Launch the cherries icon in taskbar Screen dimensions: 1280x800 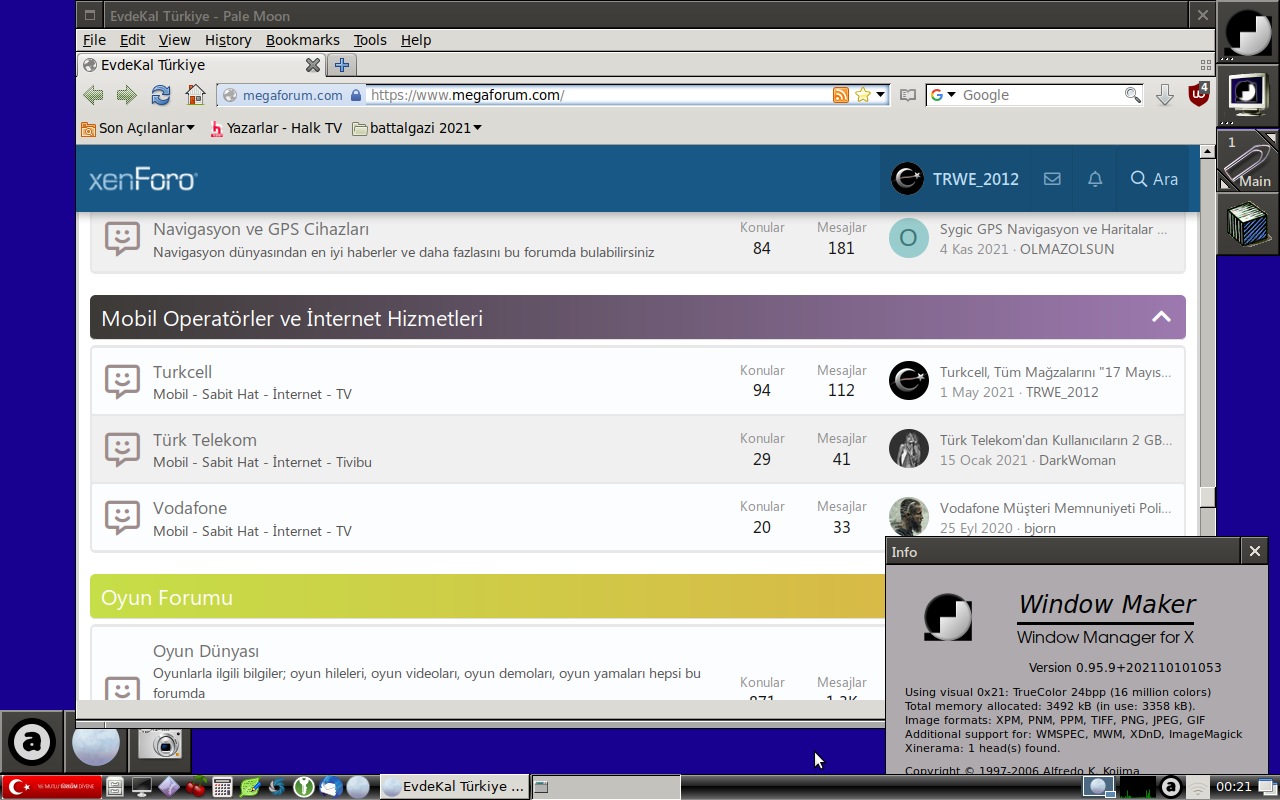(x=196, y=787)
